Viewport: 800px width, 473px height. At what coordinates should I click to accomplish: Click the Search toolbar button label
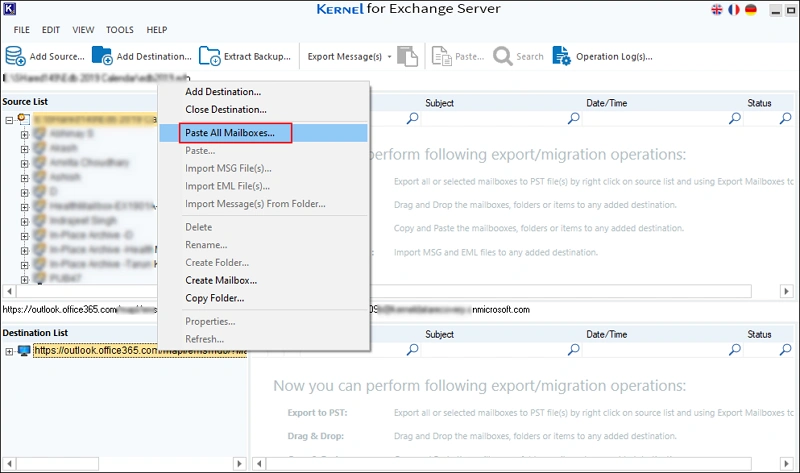[530, 57]
